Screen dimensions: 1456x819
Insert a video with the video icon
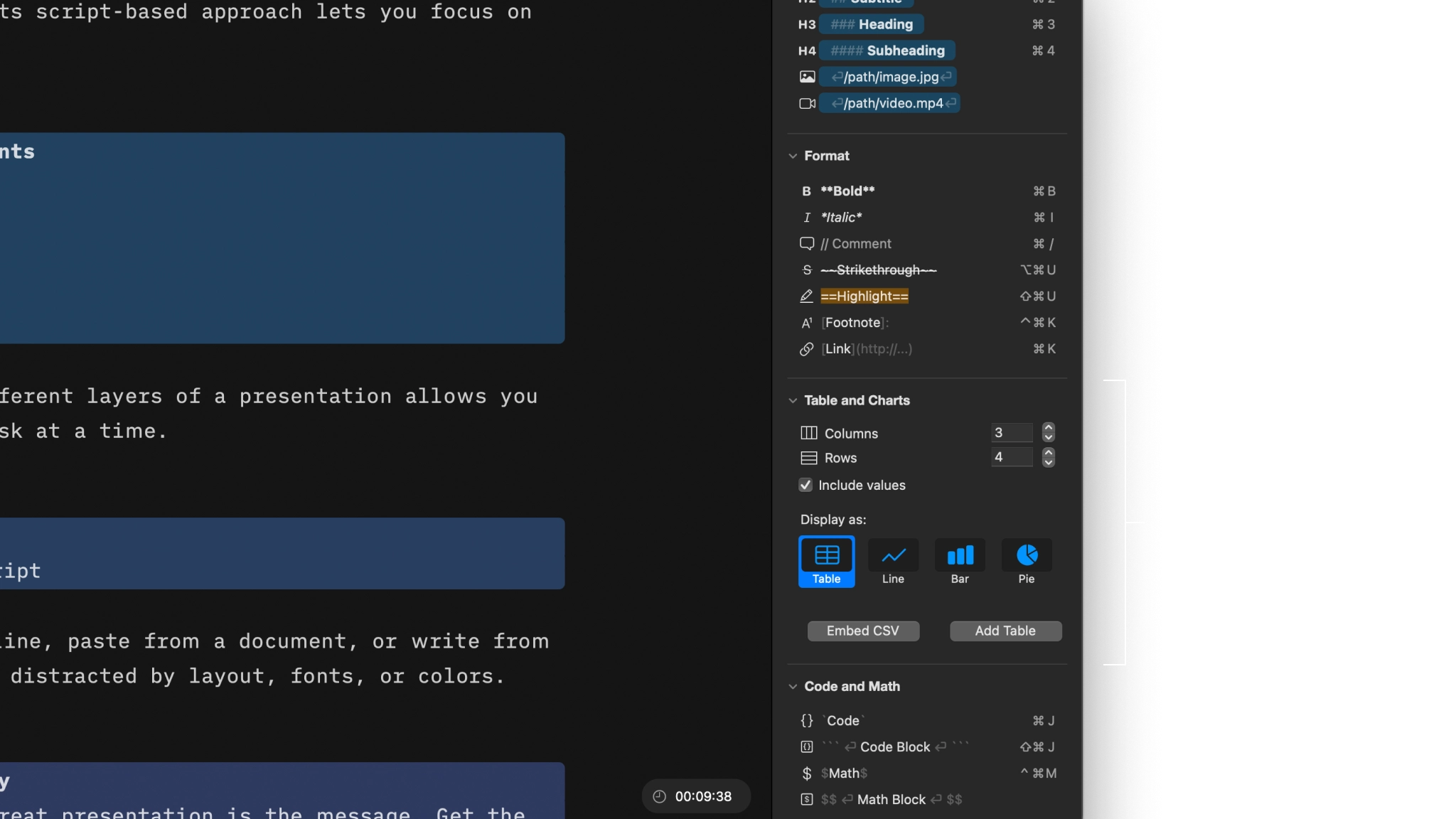pyautogui.click(x=889, y=102)
